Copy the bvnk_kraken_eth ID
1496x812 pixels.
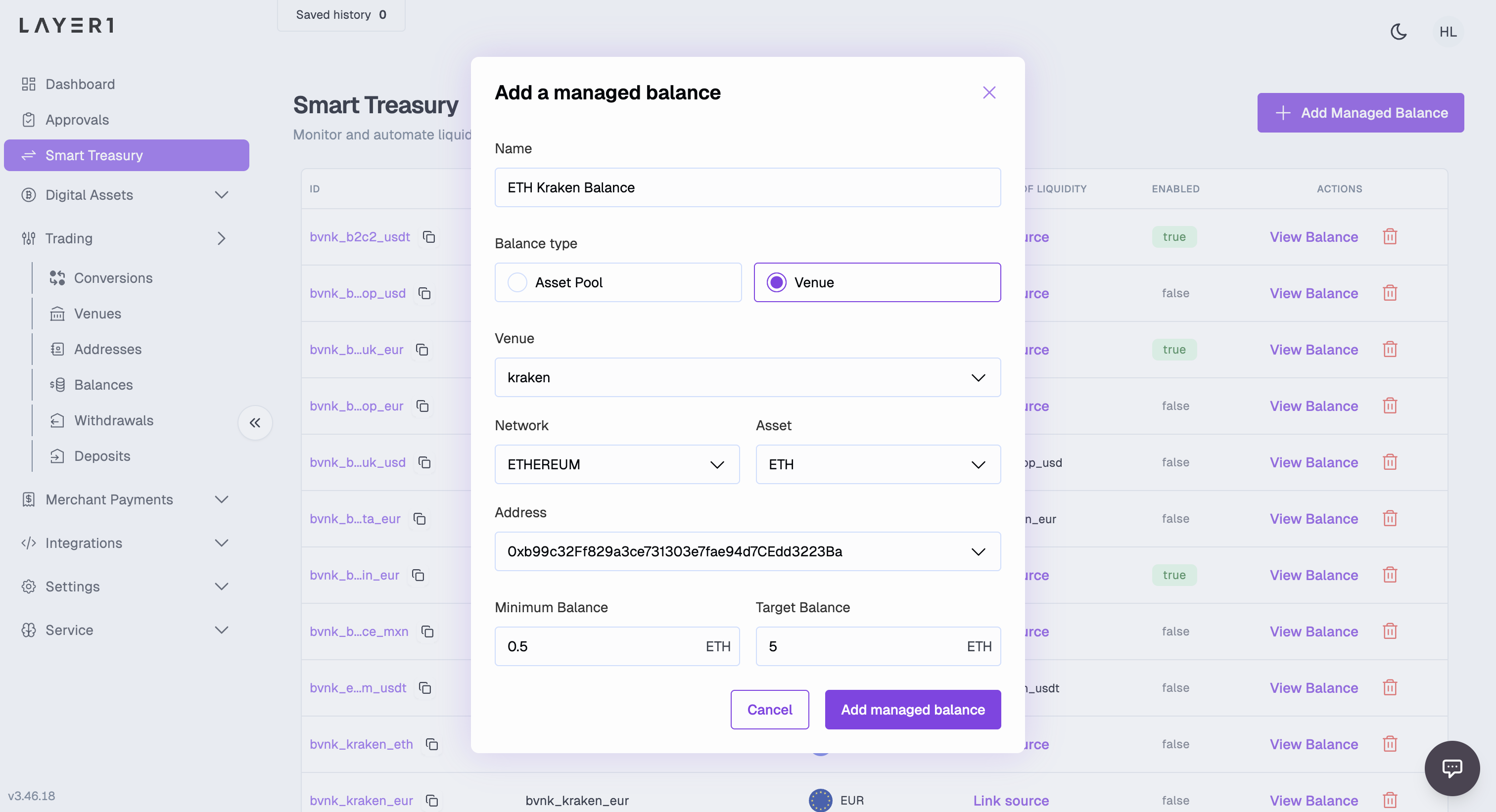[432, 744]
